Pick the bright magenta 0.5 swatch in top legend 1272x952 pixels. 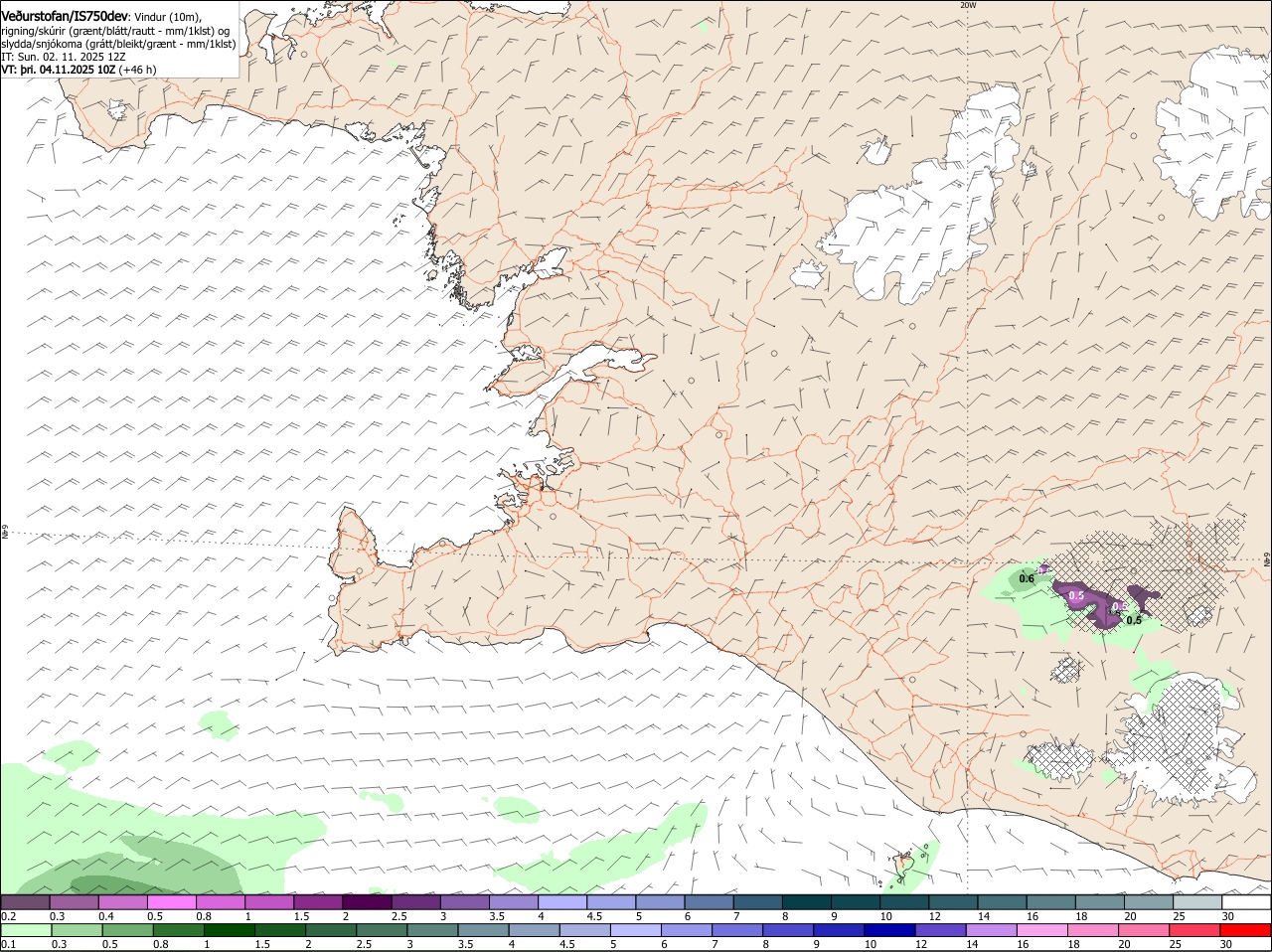click(171, 902)
